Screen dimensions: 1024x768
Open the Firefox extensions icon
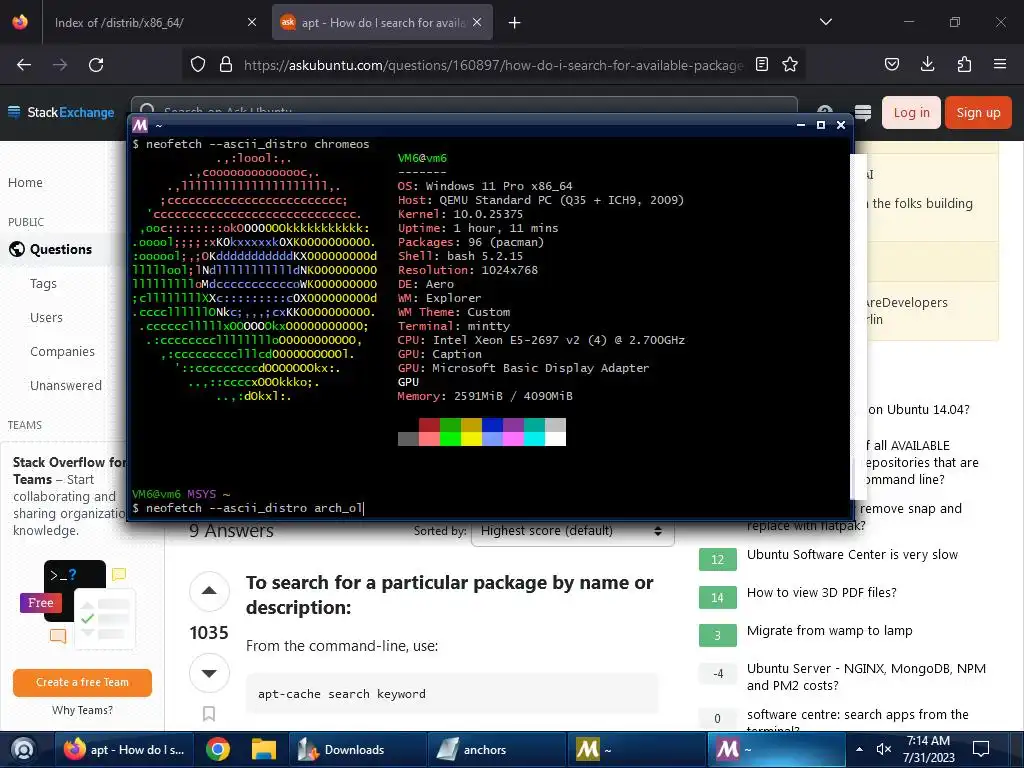(x=964, y=64)
